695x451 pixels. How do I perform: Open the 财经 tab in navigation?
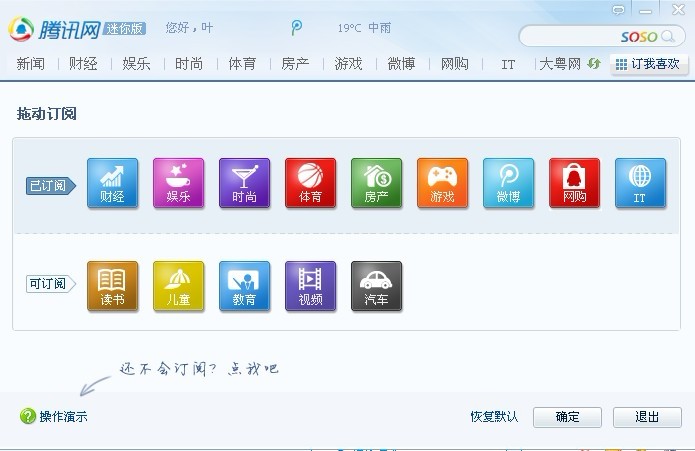(83, 64)
